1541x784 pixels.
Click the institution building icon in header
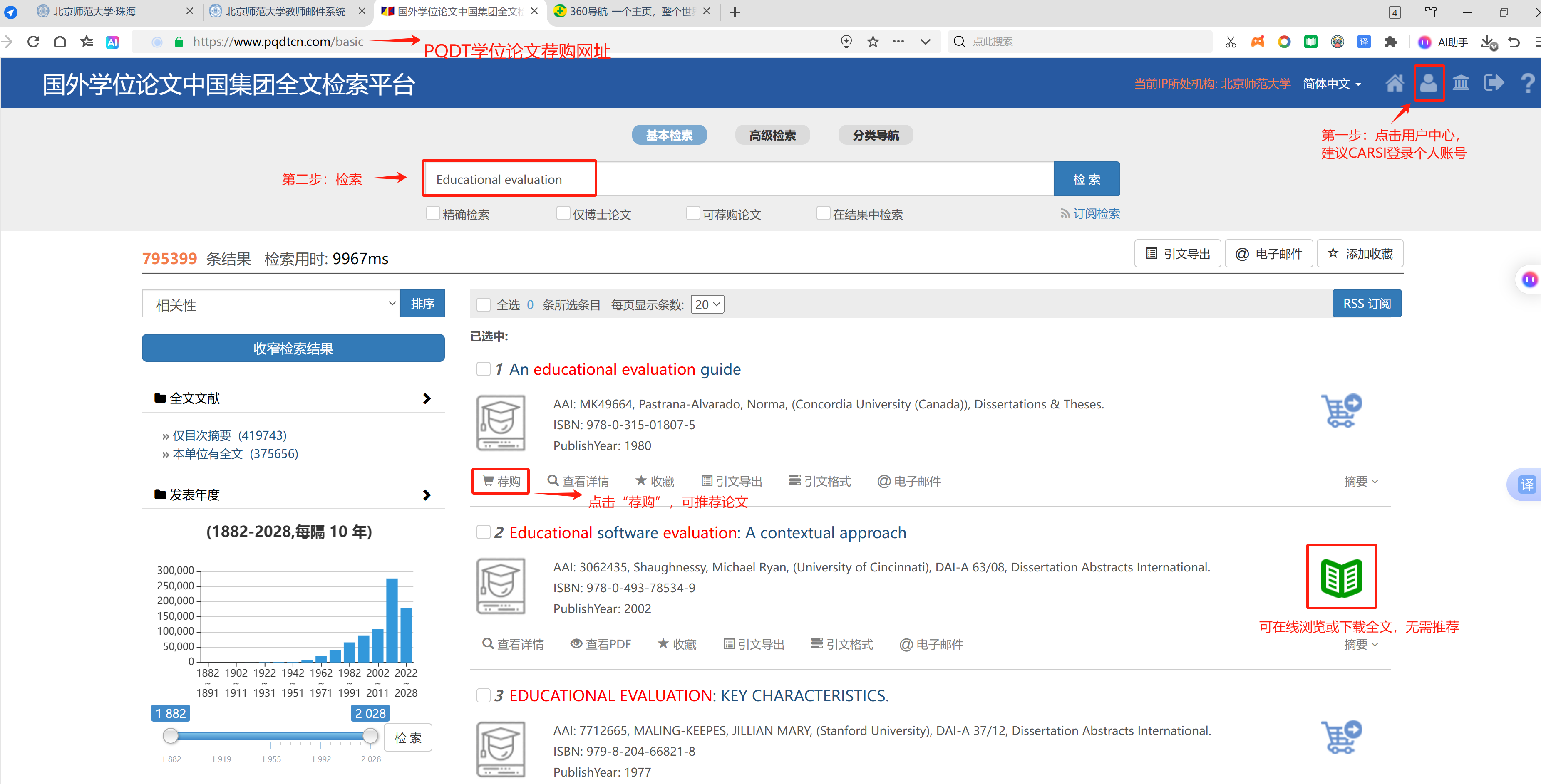coord(1461,83)
